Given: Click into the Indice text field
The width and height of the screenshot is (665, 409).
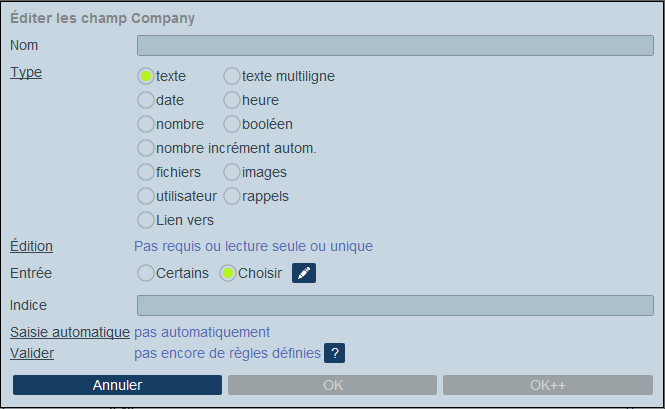Looking at the screenshot, I should coord(395,305).
